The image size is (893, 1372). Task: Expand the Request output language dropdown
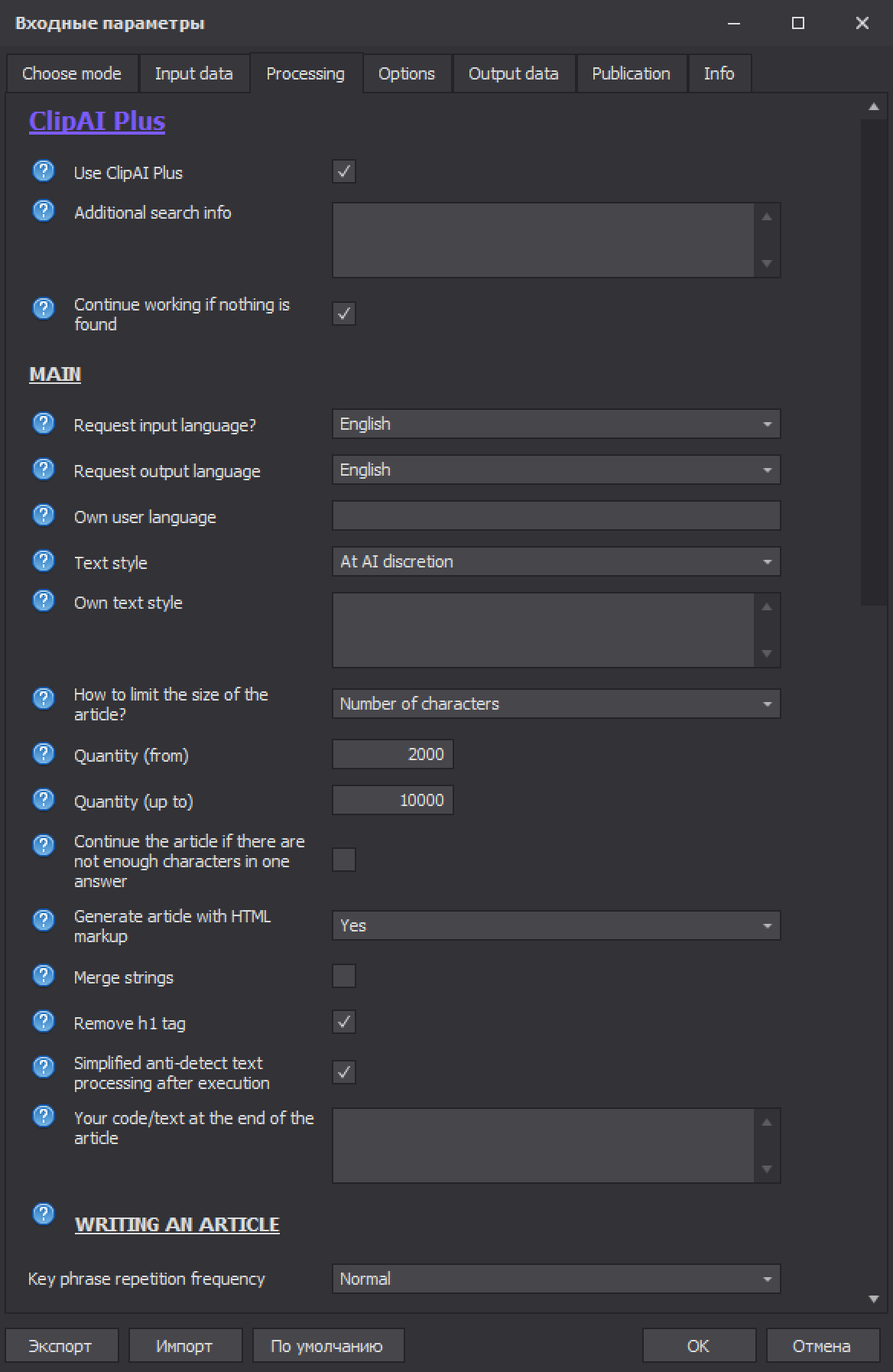coord(557,470)
